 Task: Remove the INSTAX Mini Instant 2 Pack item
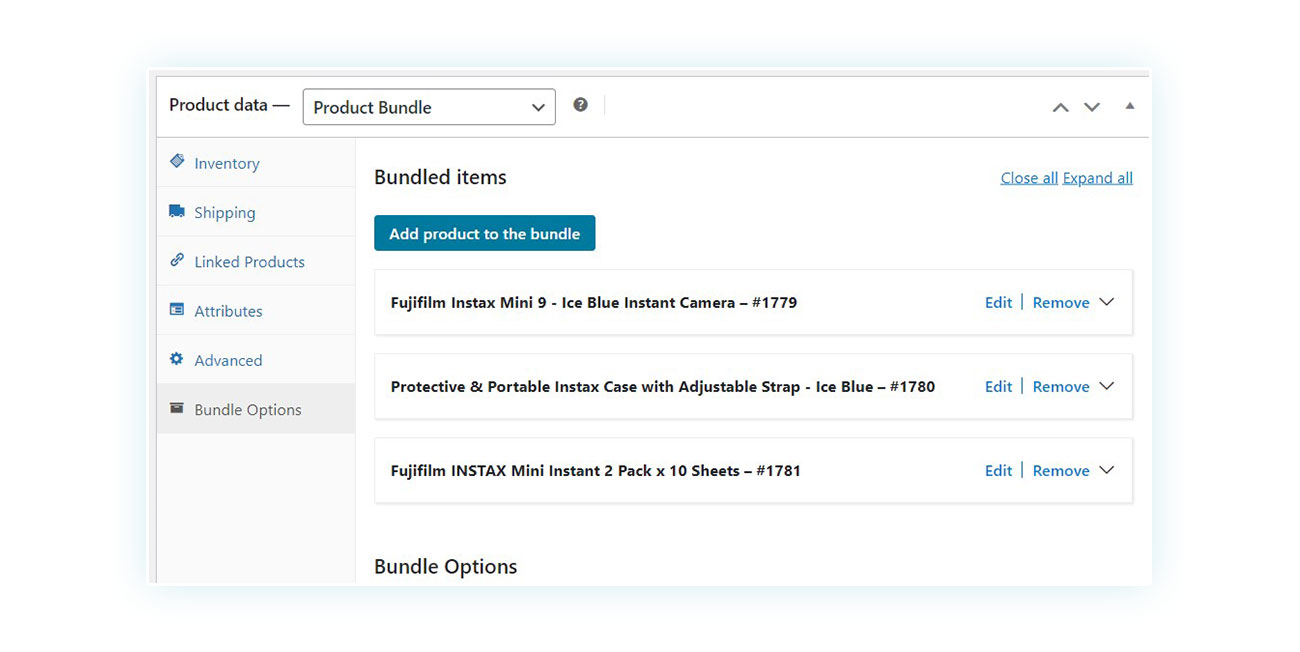pos(1061,470)
